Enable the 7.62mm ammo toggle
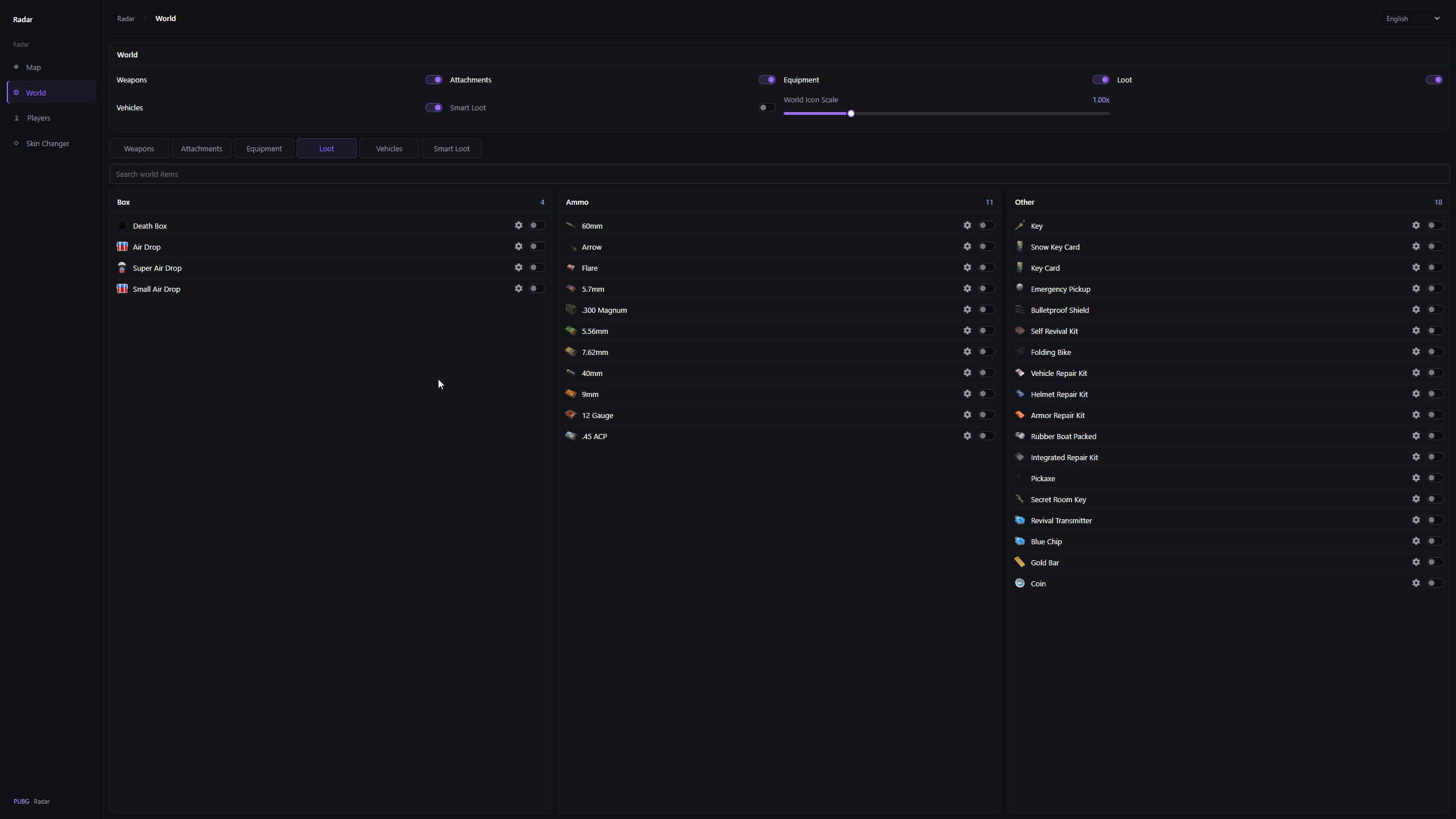1456x819 pixels. coord(986,351)
